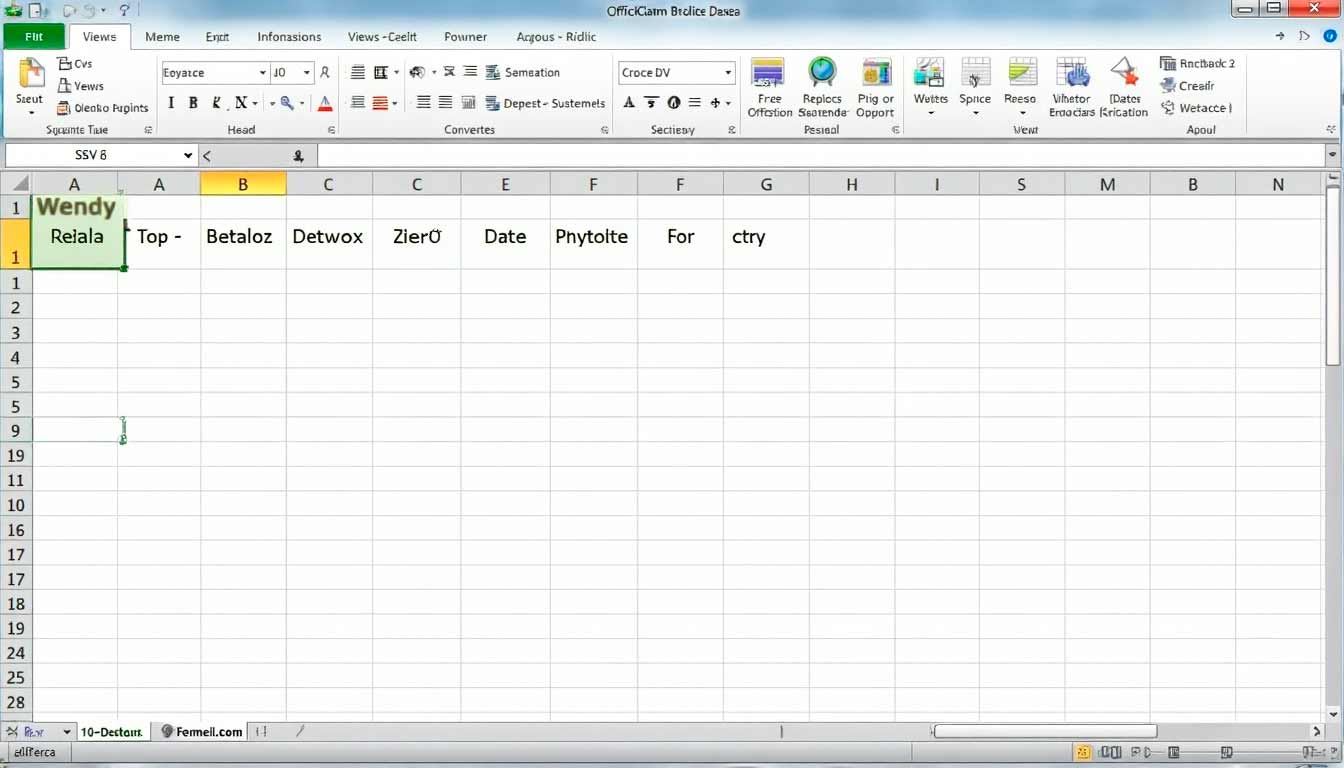Viewport: 1344px width, 768px height.
Task: Switch to the 10-Dectam sheet tab
Action: (111, 732)
